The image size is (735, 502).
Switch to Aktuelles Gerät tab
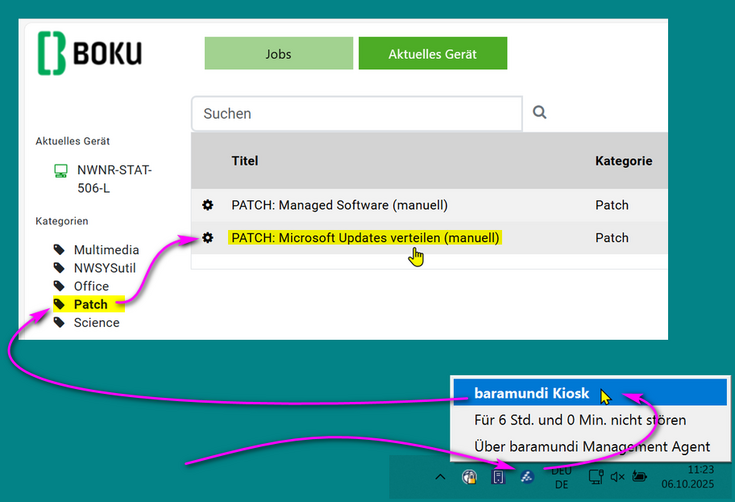tap(432, 54)
